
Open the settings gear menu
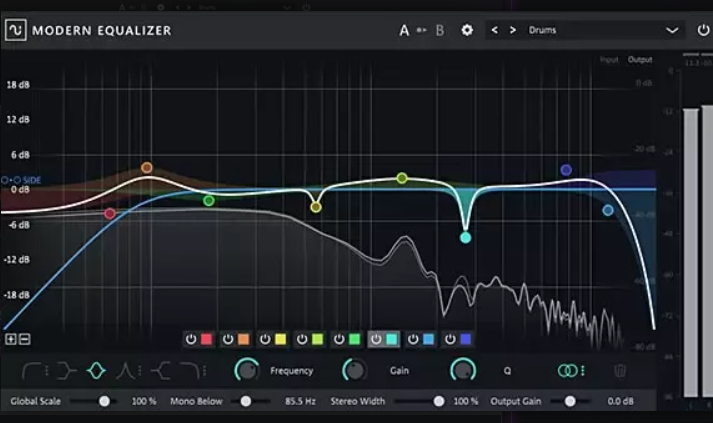467,30
